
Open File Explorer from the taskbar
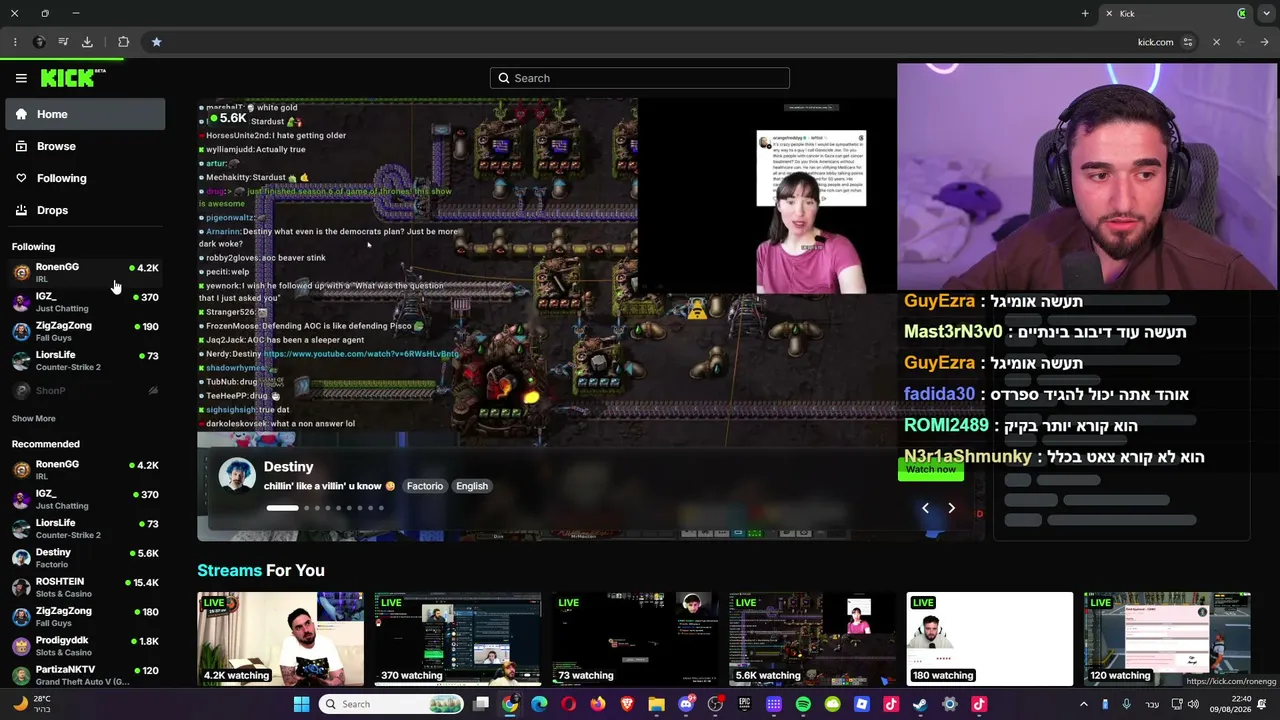656,704
